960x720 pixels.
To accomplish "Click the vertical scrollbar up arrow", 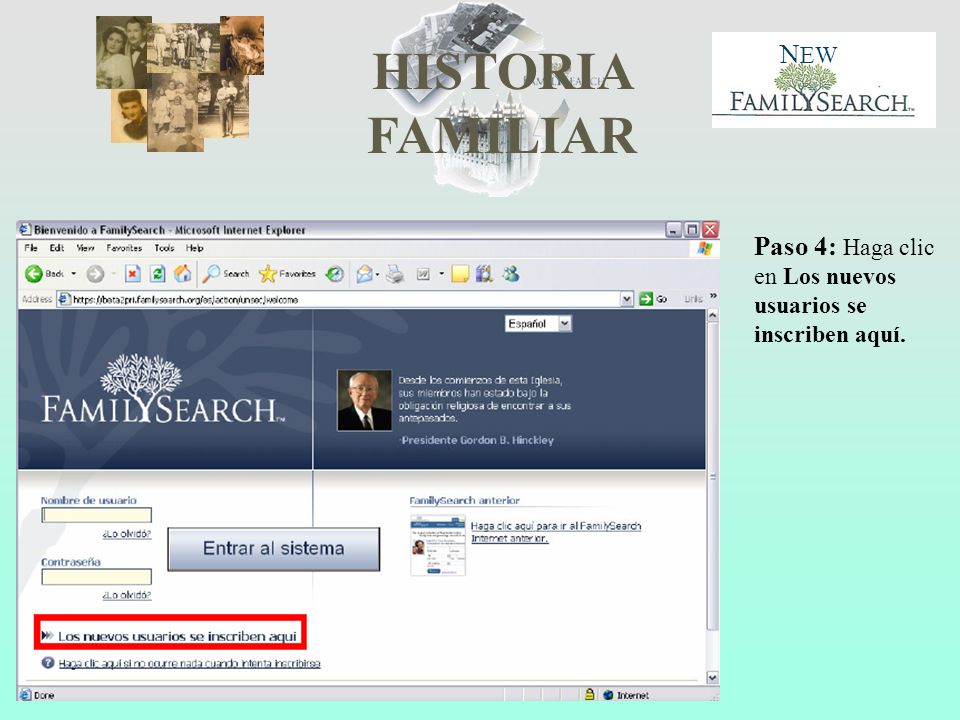I will point(712,315).
